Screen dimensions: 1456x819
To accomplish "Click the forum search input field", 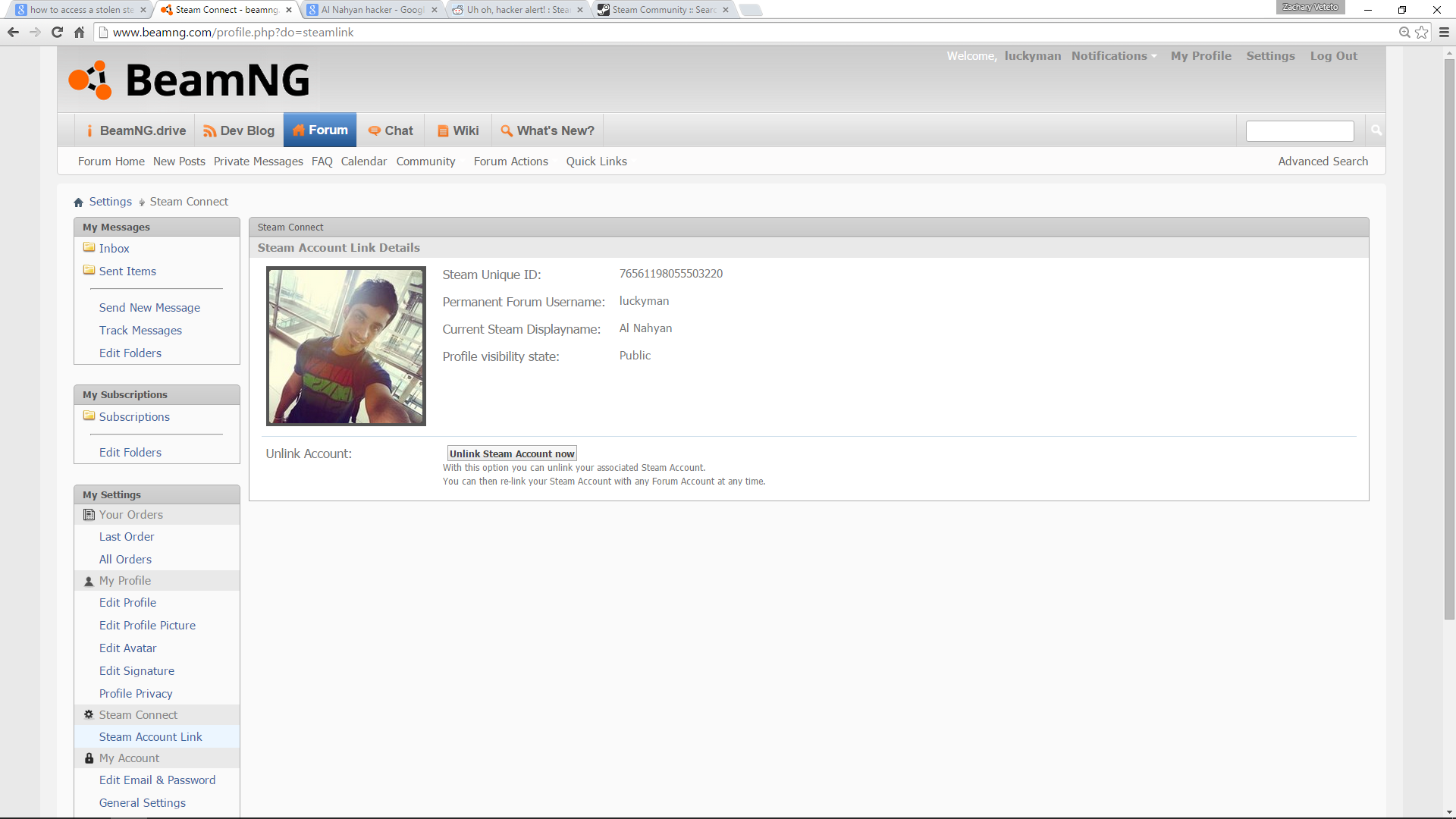I will coord(1300,130).
